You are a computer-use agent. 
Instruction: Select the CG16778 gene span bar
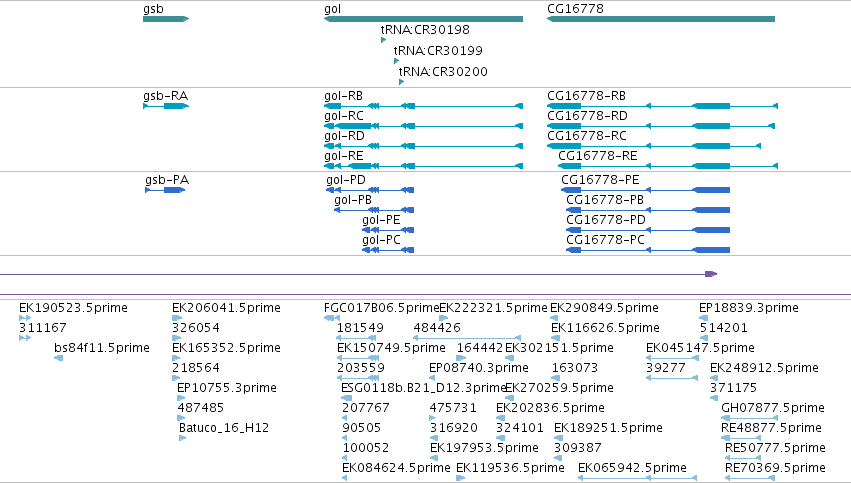pos(661,19)
